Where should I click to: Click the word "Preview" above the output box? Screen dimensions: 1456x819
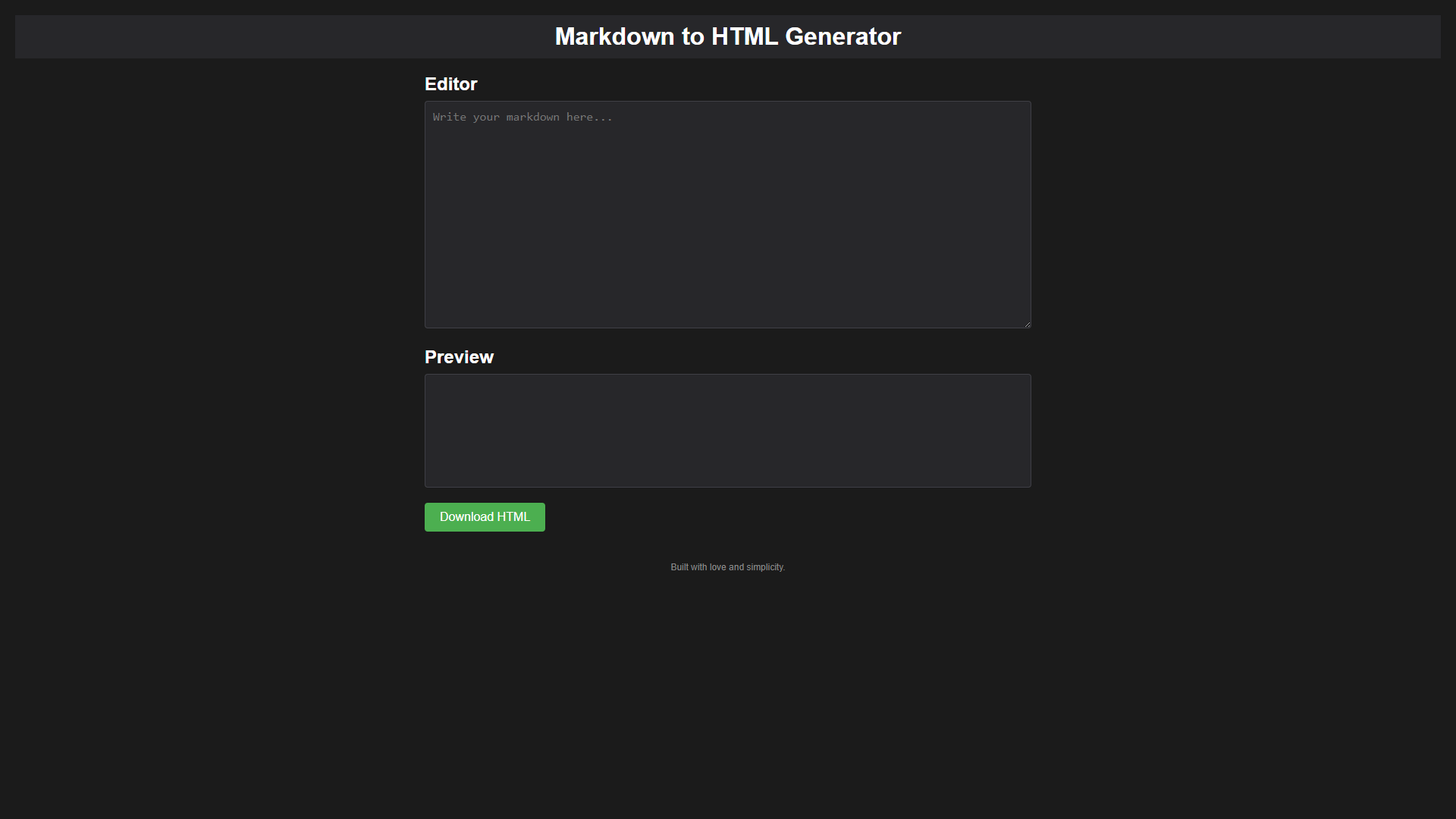(x=459, y=356)
